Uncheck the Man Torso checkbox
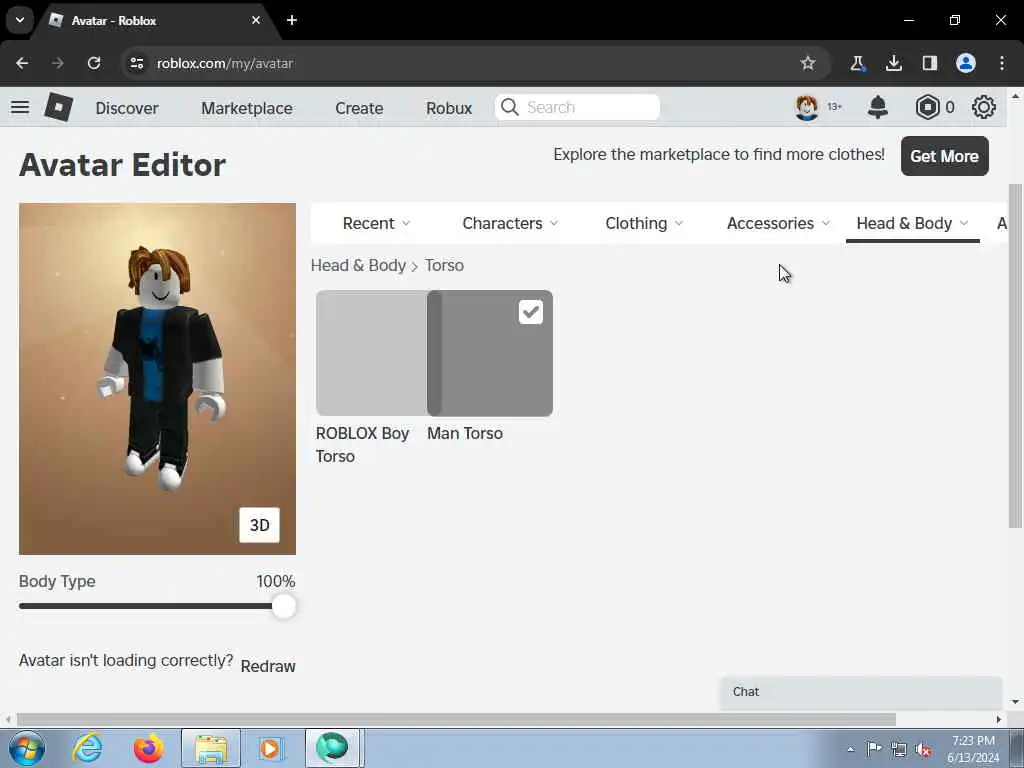 (x=531, y=312)
